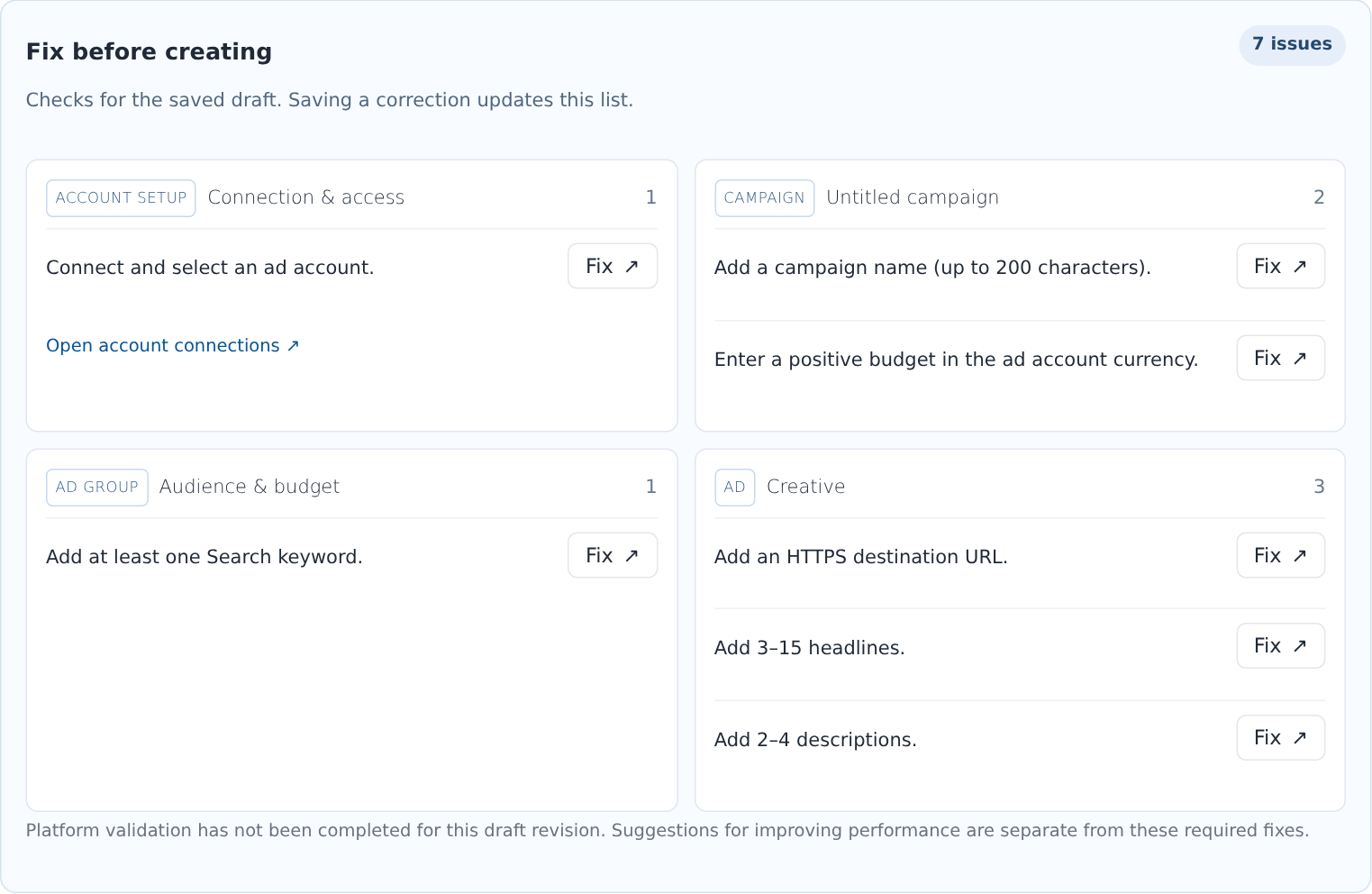Click 'Enter a positive budget' issue text
Image resolution: width=1372 pixels, height=894 pixels.
click(x=956, y=360)
